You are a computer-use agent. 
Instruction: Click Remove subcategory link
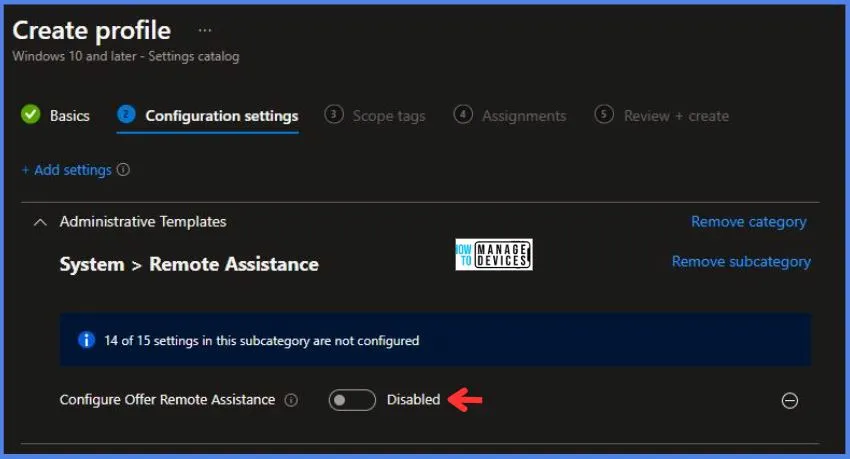click(741, 261)
